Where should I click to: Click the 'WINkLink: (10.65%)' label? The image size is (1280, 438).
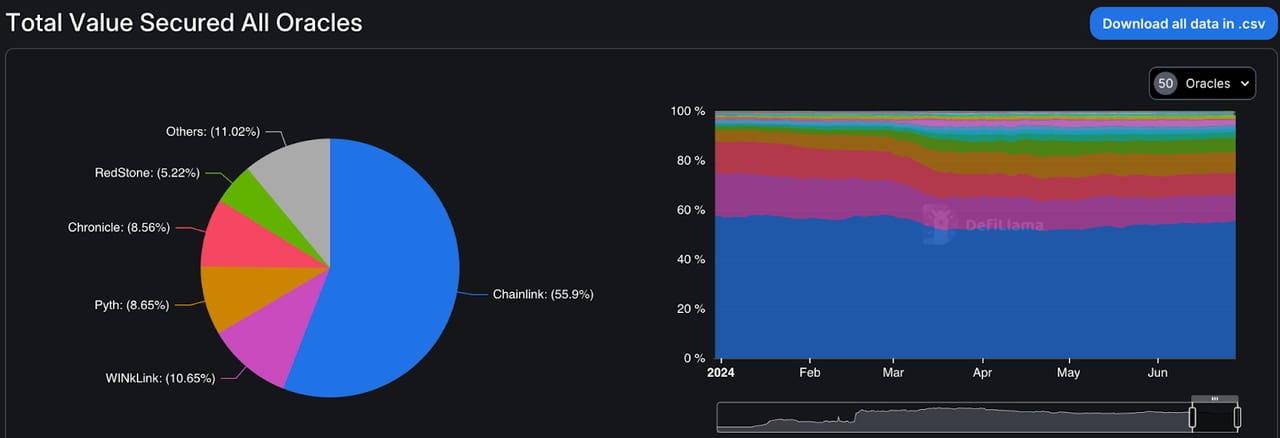pyautogui.click(x=160, y=378)
